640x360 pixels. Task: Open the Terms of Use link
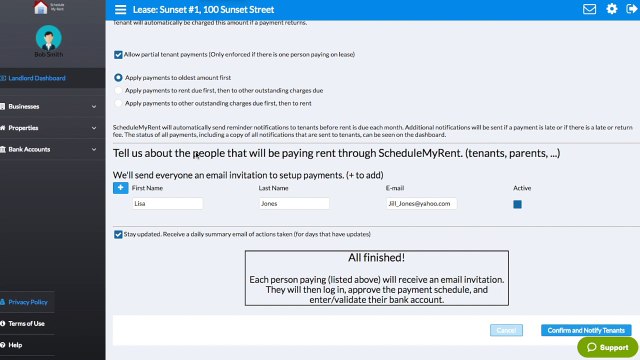click(x=27, y=323)
